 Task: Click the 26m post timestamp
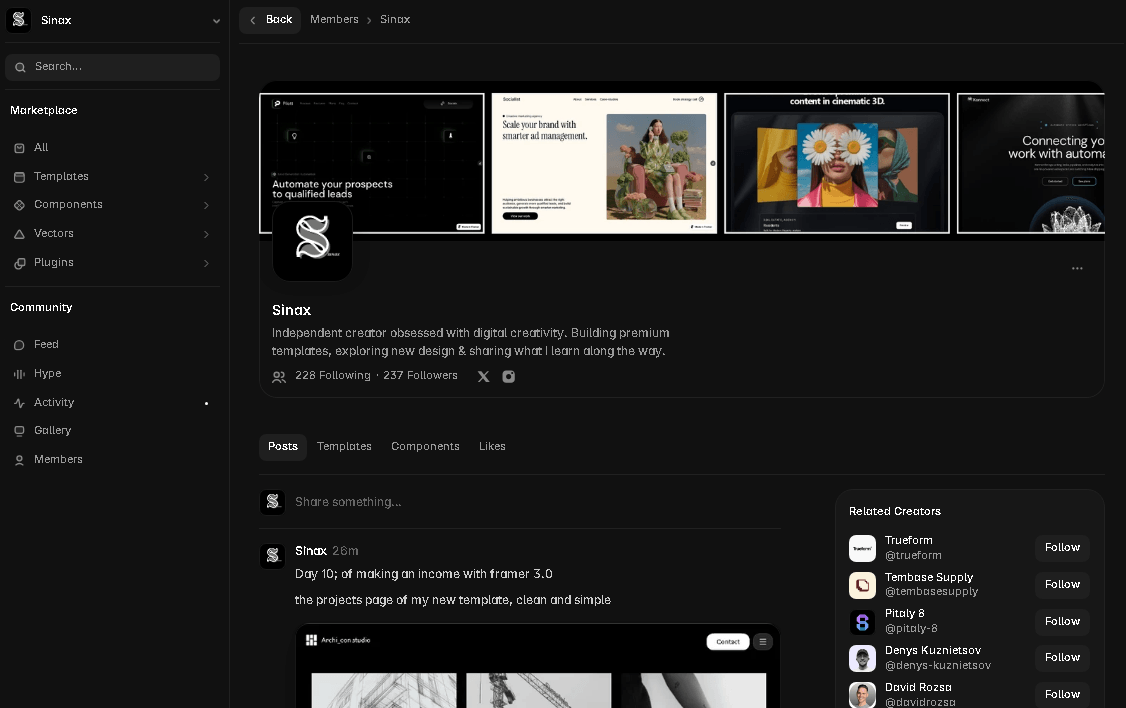coord(345,551)
